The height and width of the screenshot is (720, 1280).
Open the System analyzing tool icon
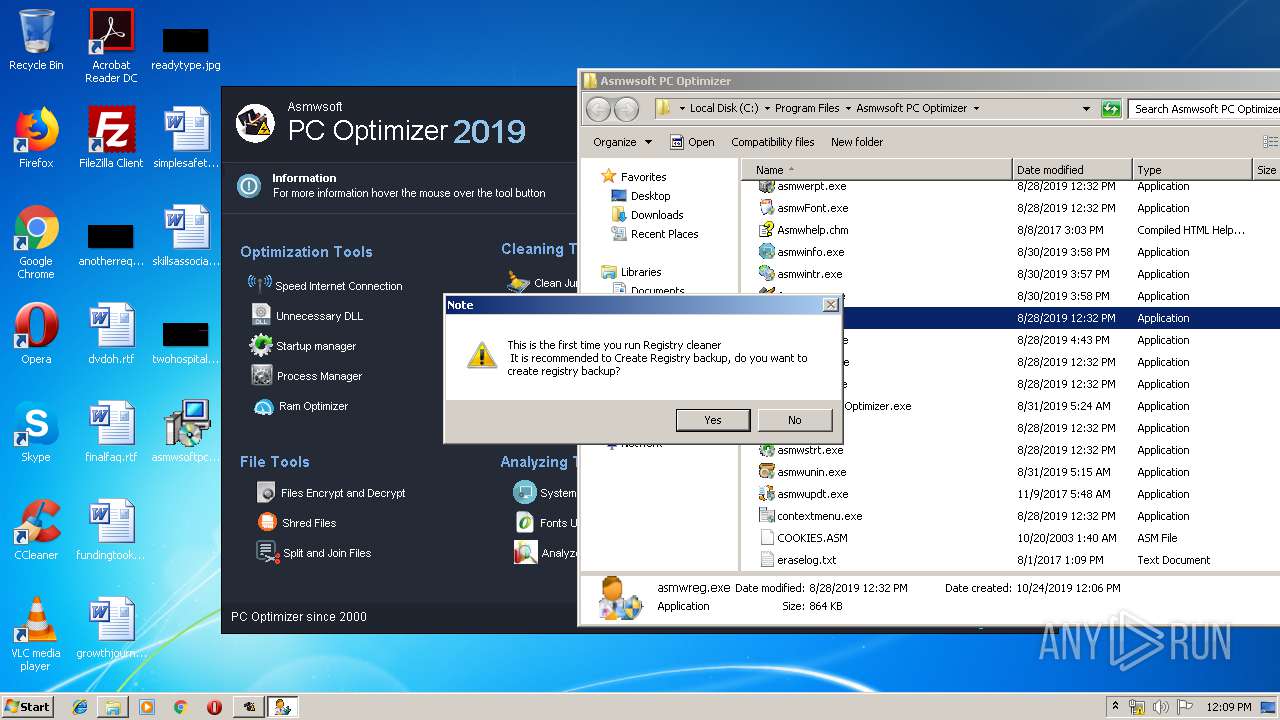525,492
